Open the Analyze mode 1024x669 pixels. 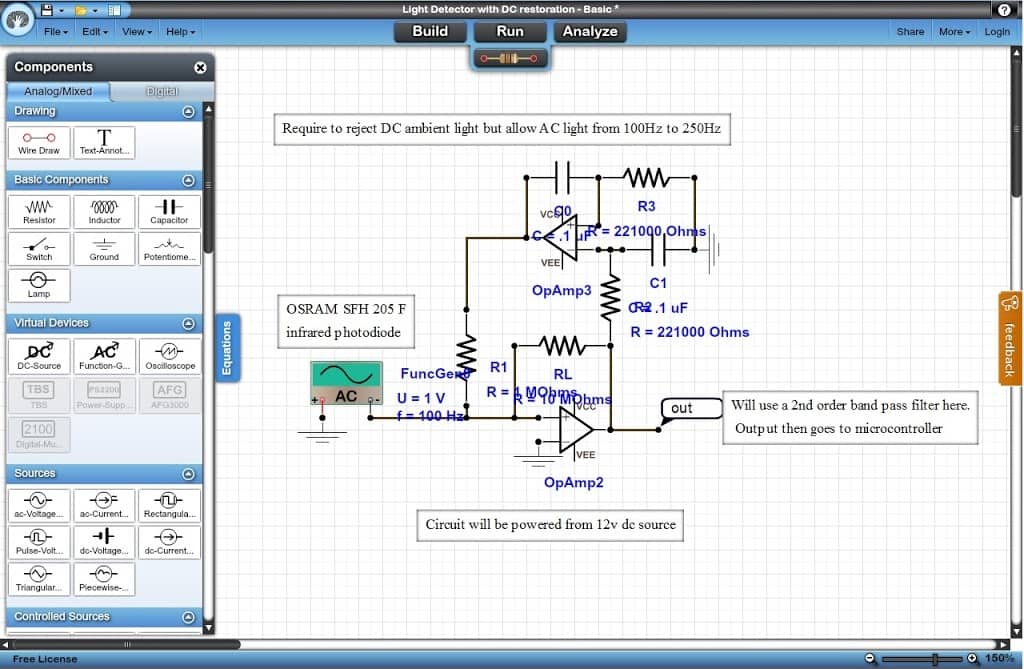(x=589, y=31)
